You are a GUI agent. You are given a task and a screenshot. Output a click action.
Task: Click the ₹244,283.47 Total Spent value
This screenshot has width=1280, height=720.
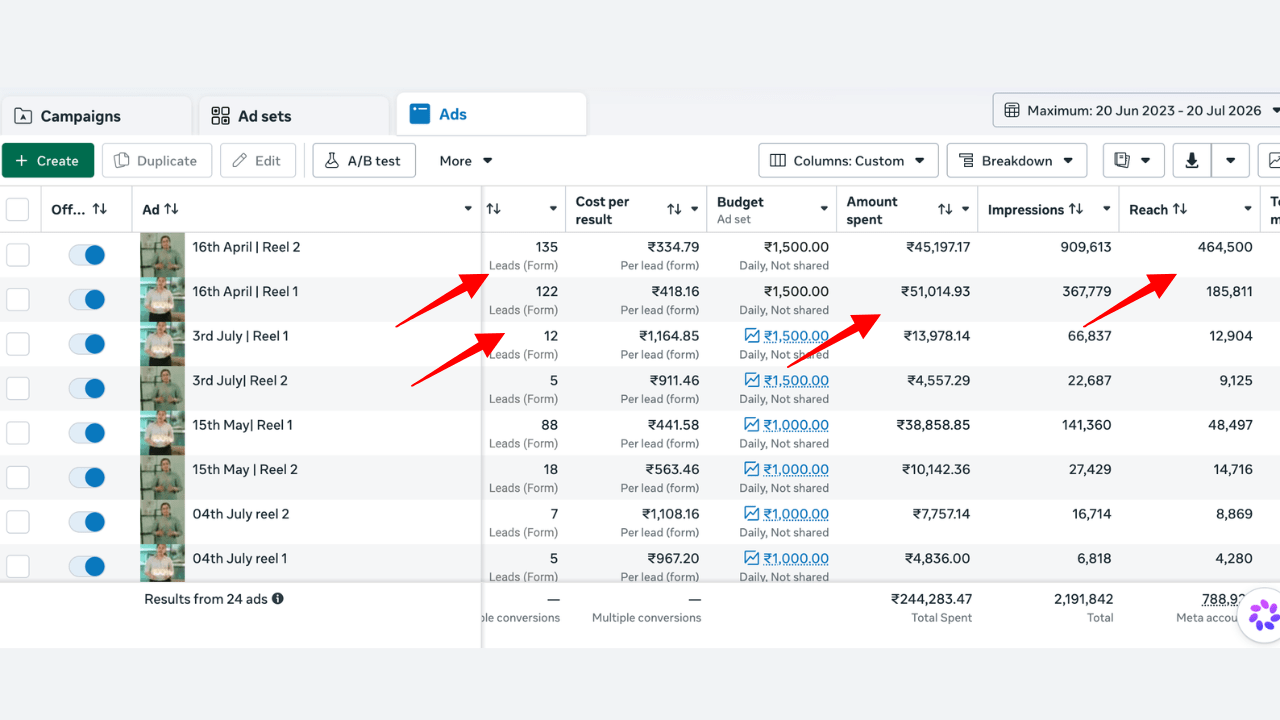pyautogui.click(x=931, y=599)
